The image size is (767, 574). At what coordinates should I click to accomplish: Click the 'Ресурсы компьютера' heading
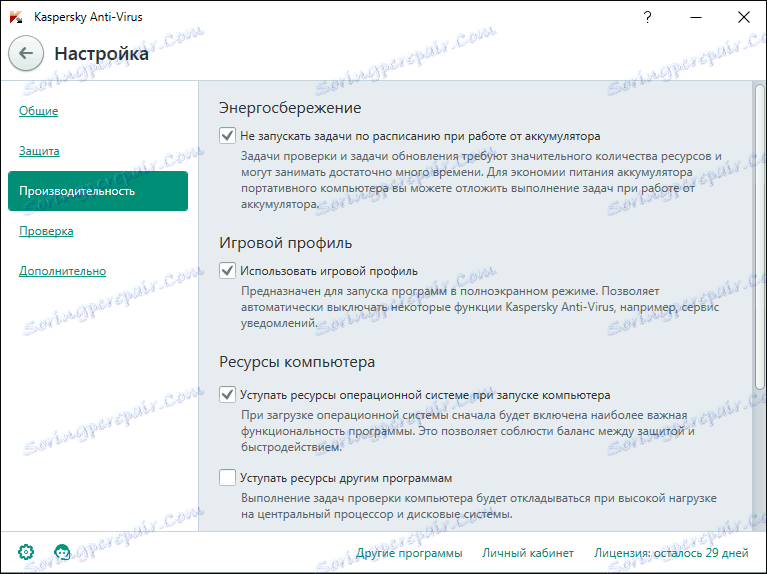(297, 362)
